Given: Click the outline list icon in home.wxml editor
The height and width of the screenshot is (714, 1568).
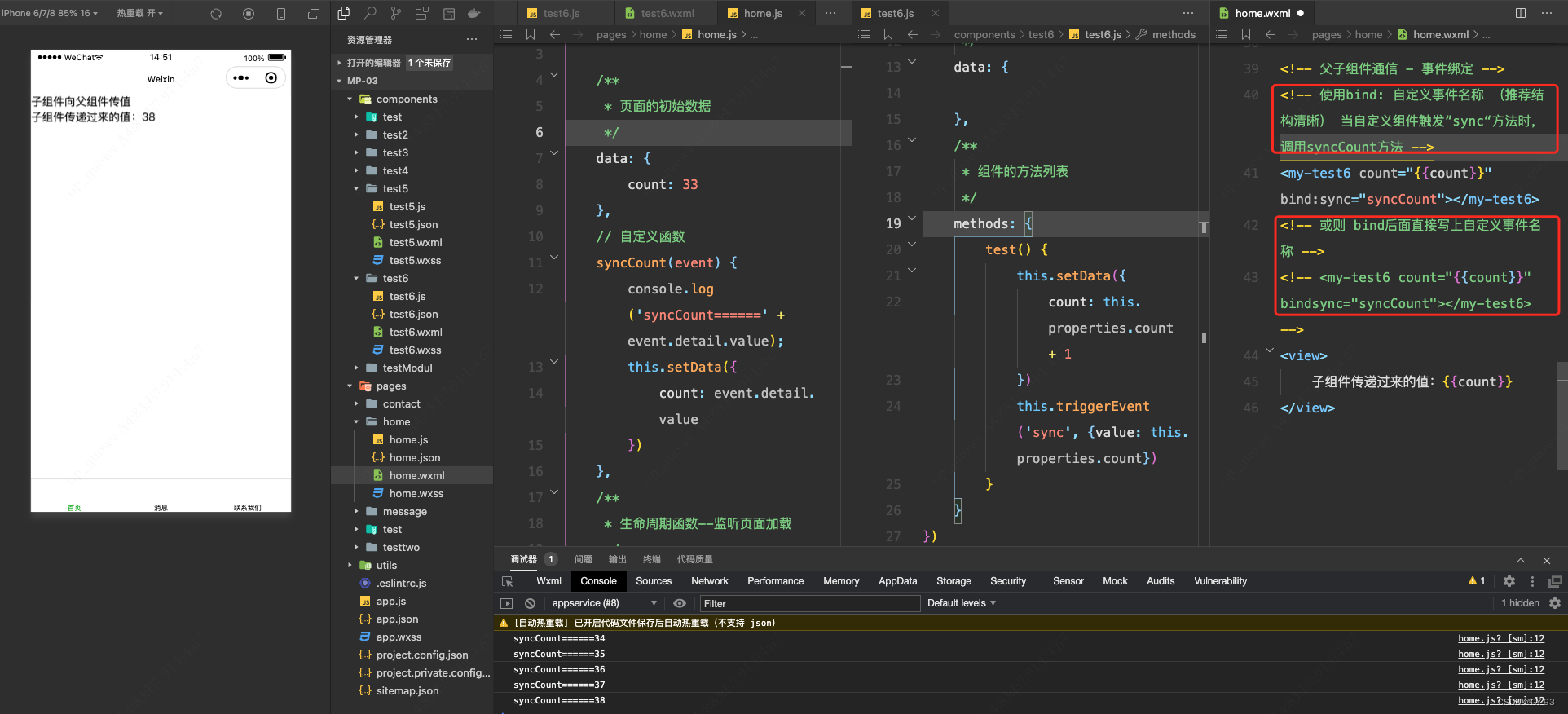Looking at the screenshot, I should pos(1222,34).
